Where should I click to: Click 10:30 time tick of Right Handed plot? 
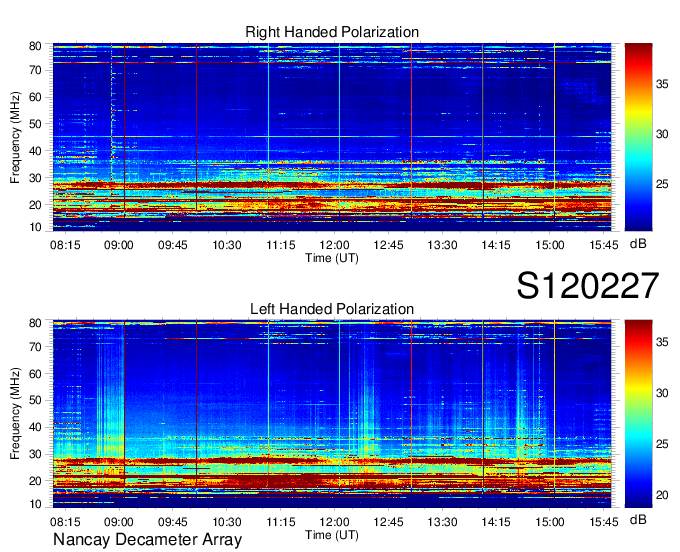(x=227, y=245)
